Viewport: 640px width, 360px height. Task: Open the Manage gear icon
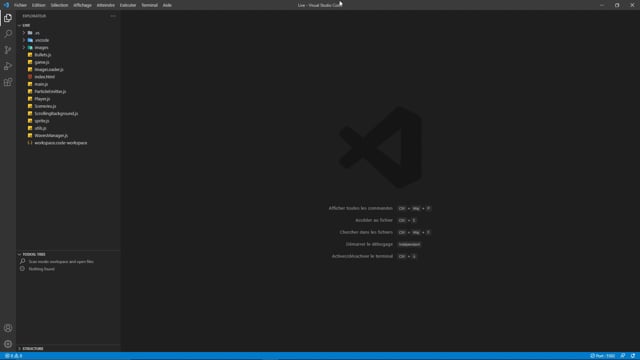[x=8, y=344]
